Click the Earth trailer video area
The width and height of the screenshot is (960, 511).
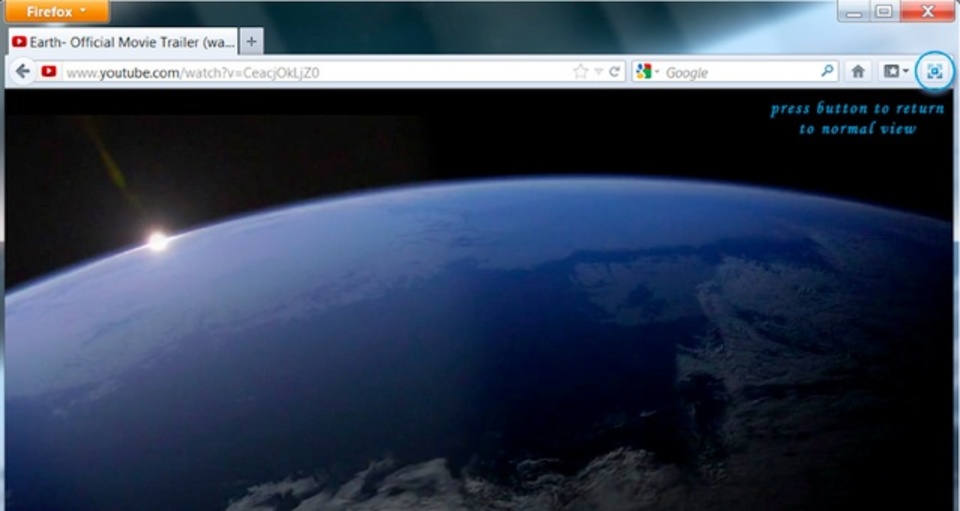479,300
